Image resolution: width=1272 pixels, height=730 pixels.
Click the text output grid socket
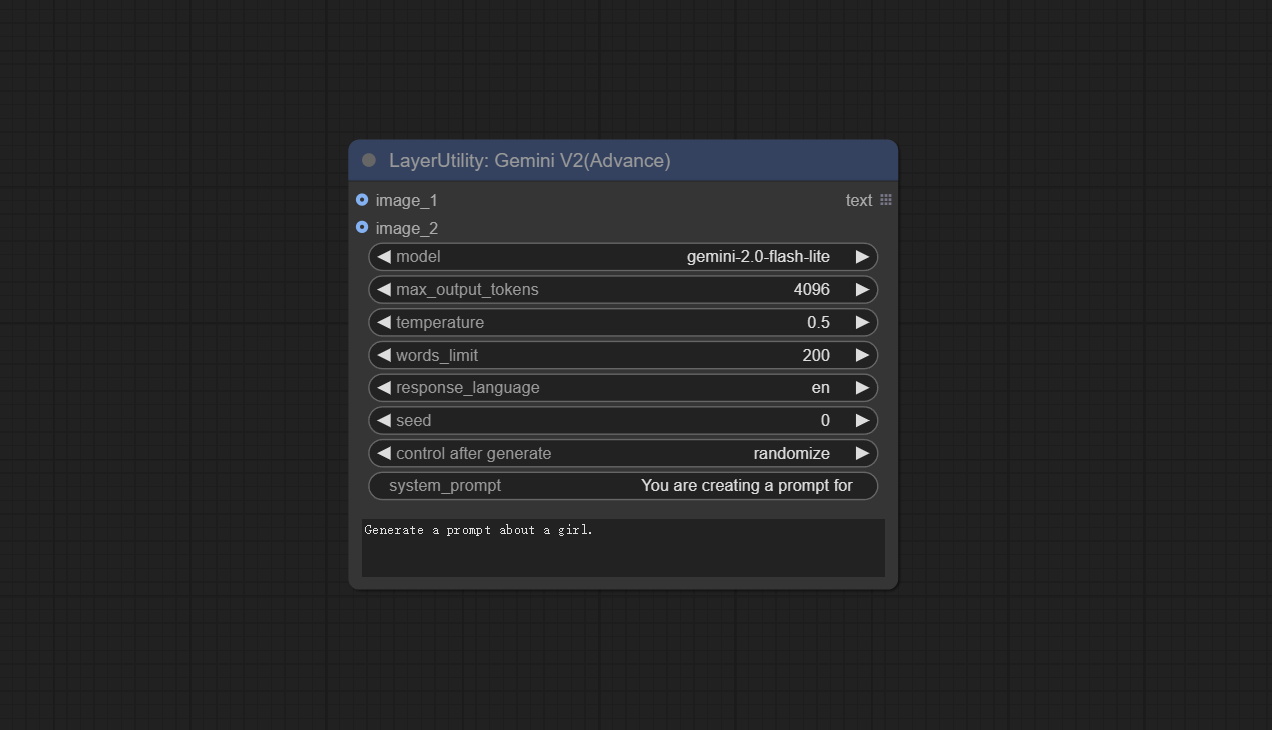(x=886, y=200)
